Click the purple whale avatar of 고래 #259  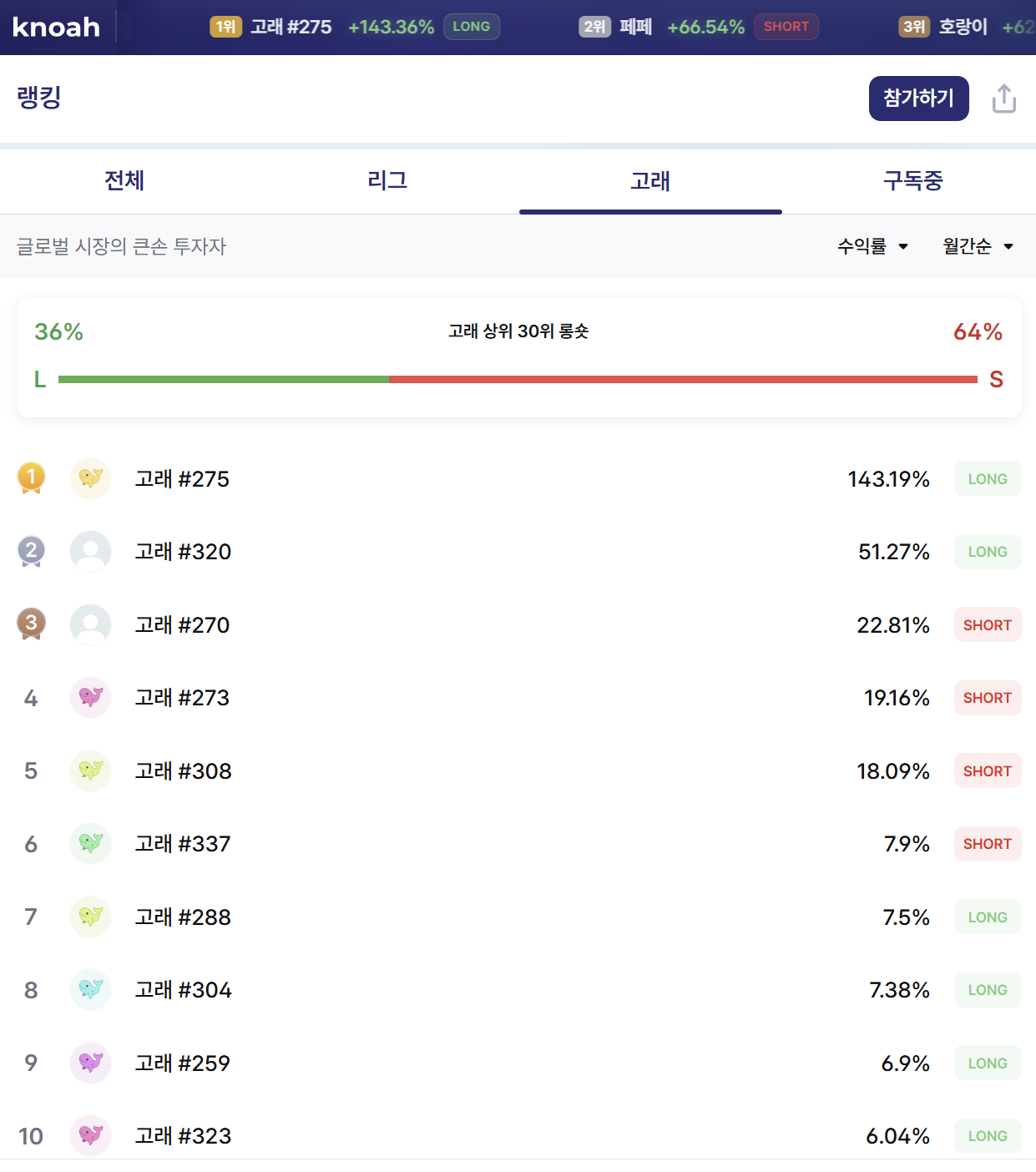[90, 1063]
